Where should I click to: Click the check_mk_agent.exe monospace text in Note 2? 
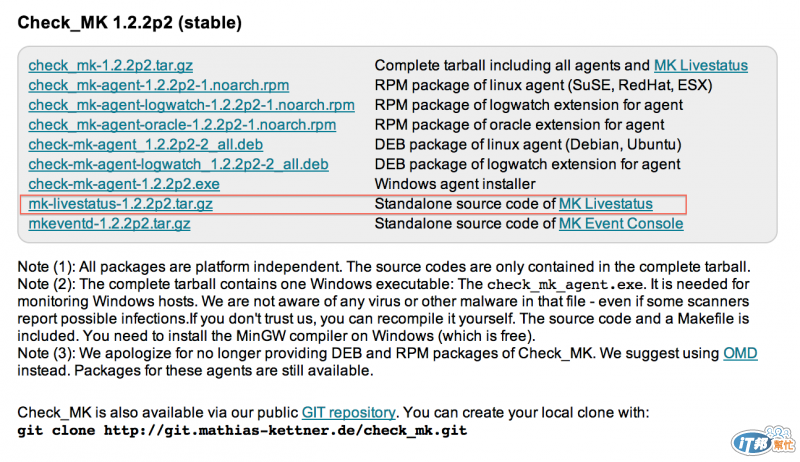(x=565, y=285)
